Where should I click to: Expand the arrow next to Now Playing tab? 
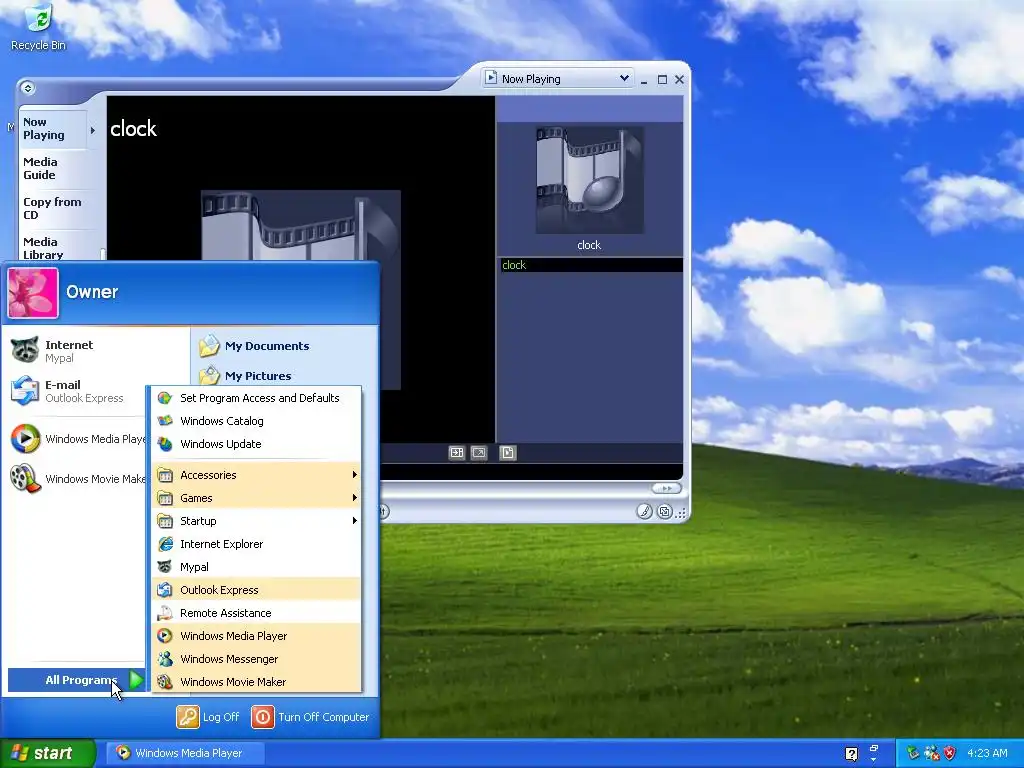93,131
